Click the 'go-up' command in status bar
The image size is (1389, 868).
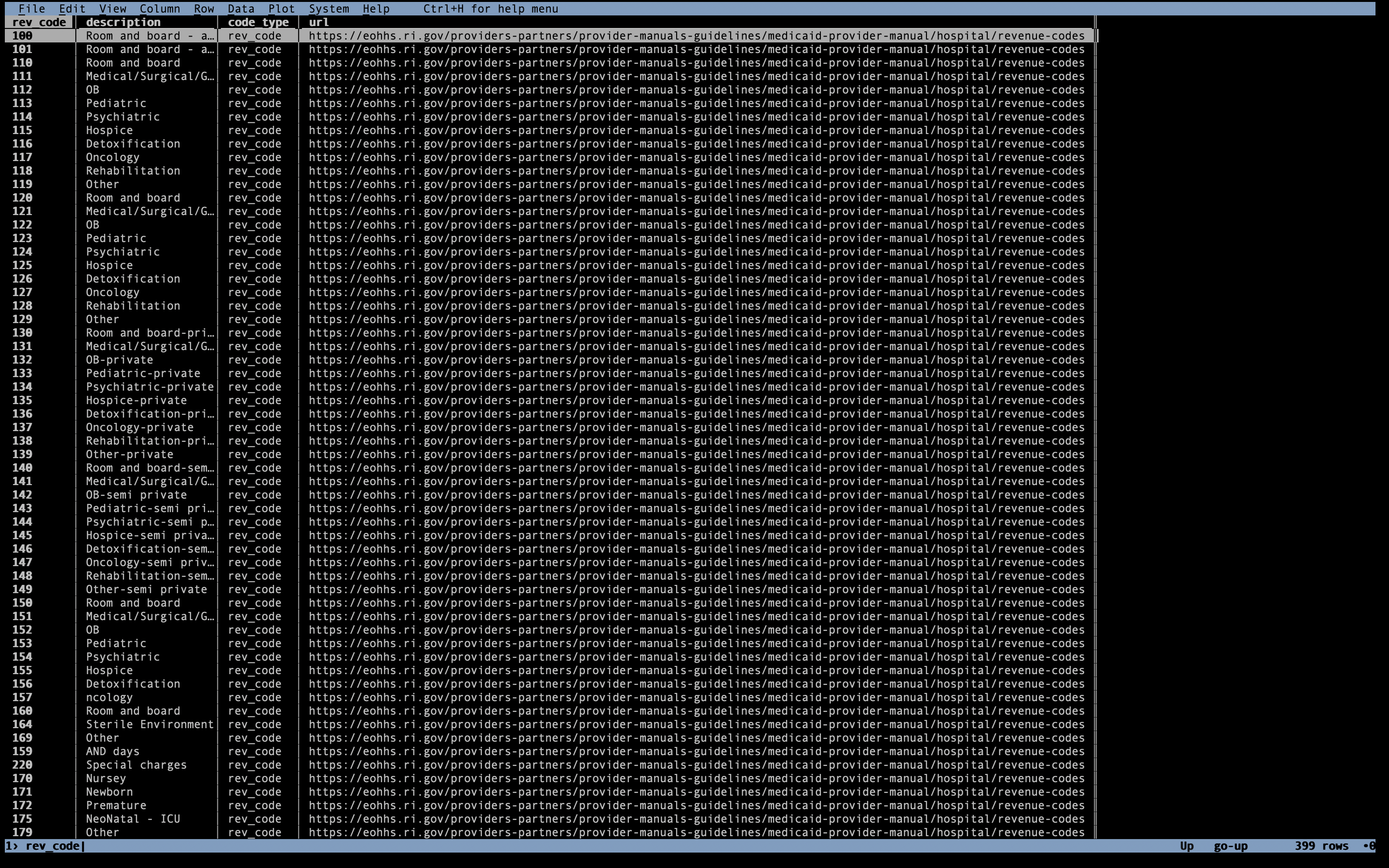[x=1231, y=846]
